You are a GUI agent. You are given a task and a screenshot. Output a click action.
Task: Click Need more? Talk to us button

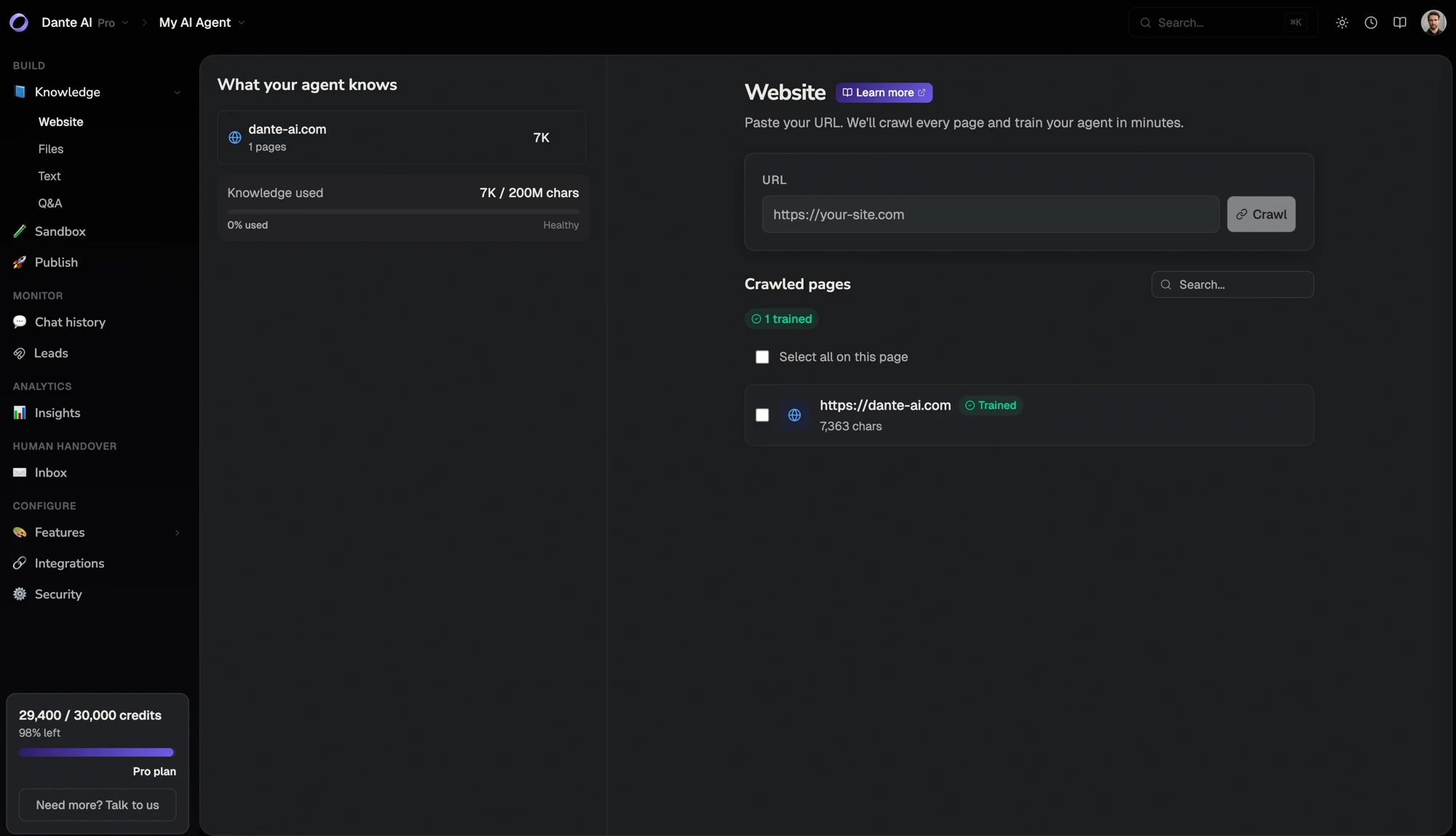tap(98, 805)
